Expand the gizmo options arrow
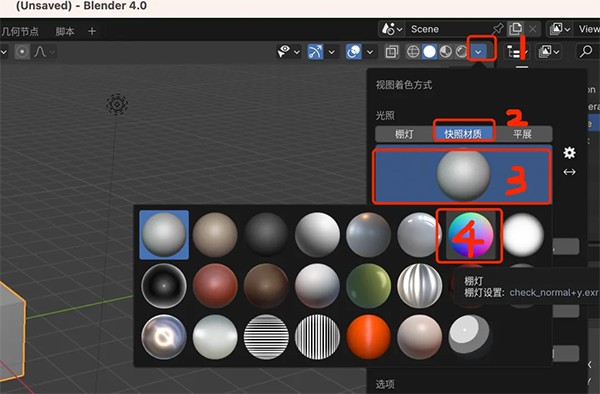 coord(332,52)
